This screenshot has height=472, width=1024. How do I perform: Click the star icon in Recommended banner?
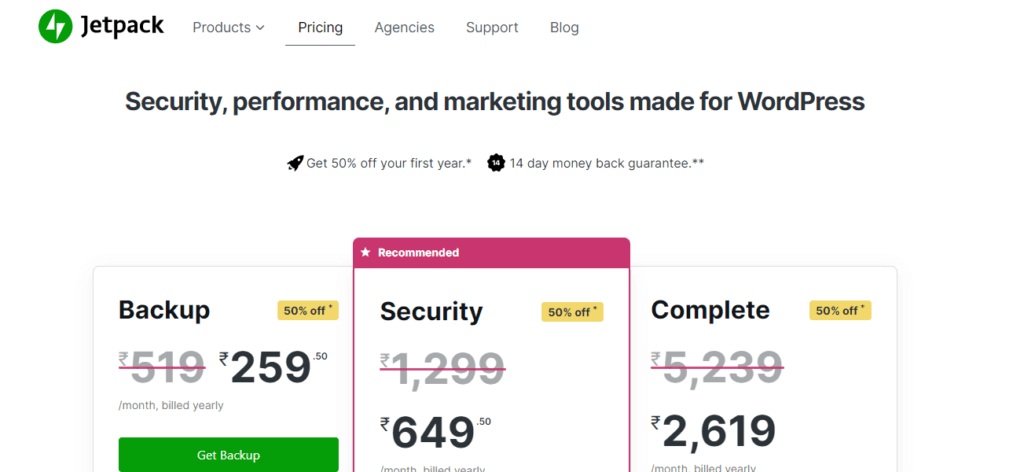tap(366, 253)
